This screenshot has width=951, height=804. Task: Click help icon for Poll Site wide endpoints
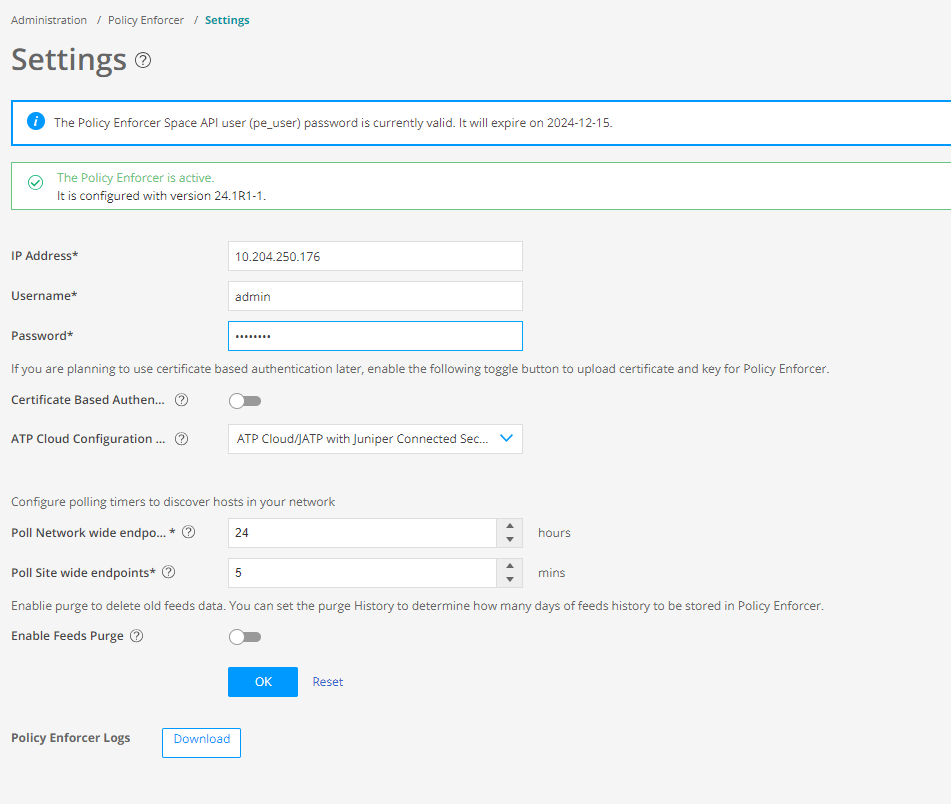[x=168, y=573]
